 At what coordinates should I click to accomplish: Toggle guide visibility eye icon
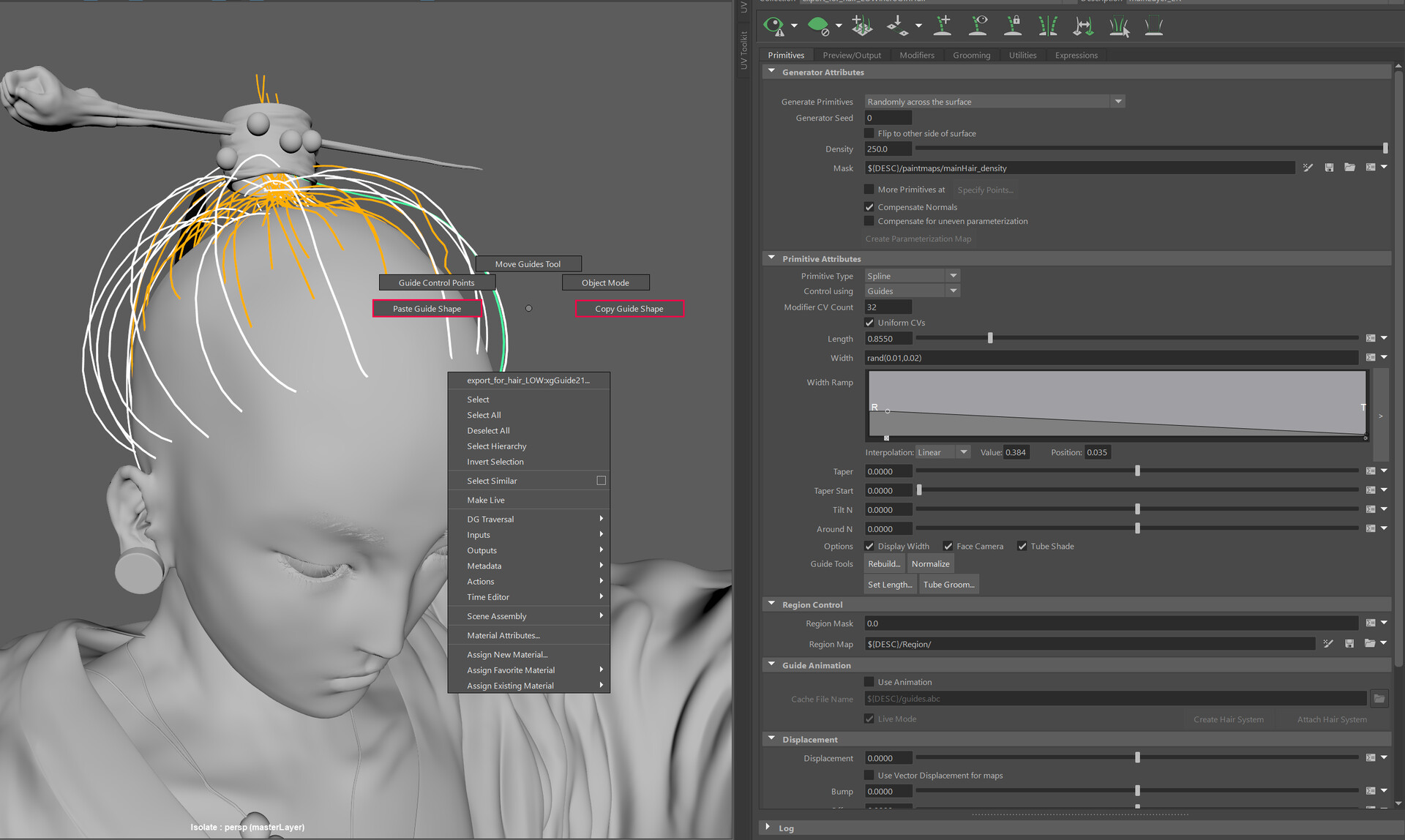[978, 26]
